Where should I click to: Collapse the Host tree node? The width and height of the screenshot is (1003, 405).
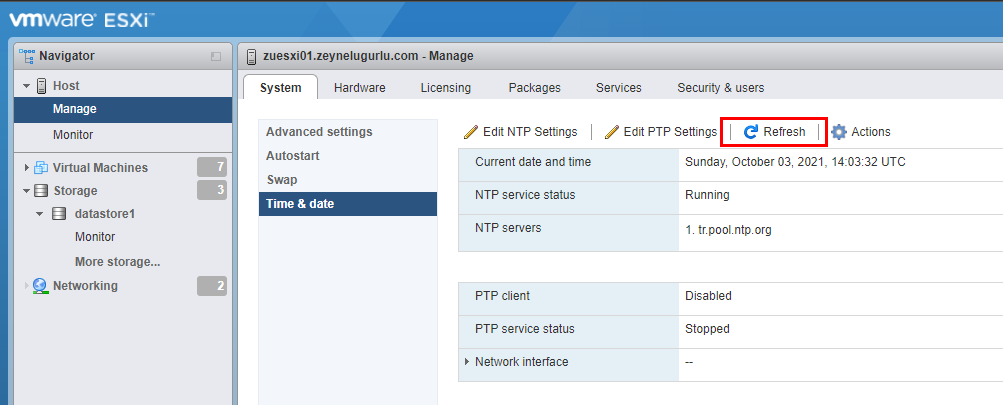coord(26,86)
